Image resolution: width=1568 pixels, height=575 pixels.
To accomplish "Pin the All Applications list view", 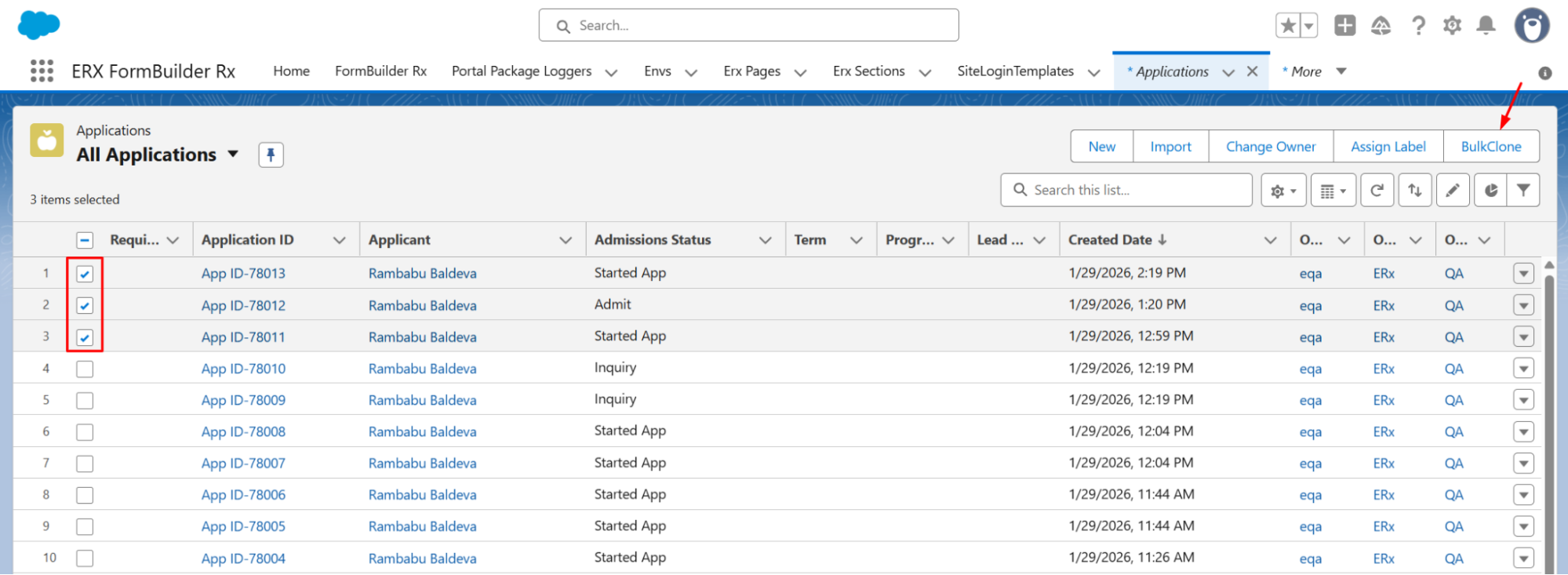I will coord(271,155).
